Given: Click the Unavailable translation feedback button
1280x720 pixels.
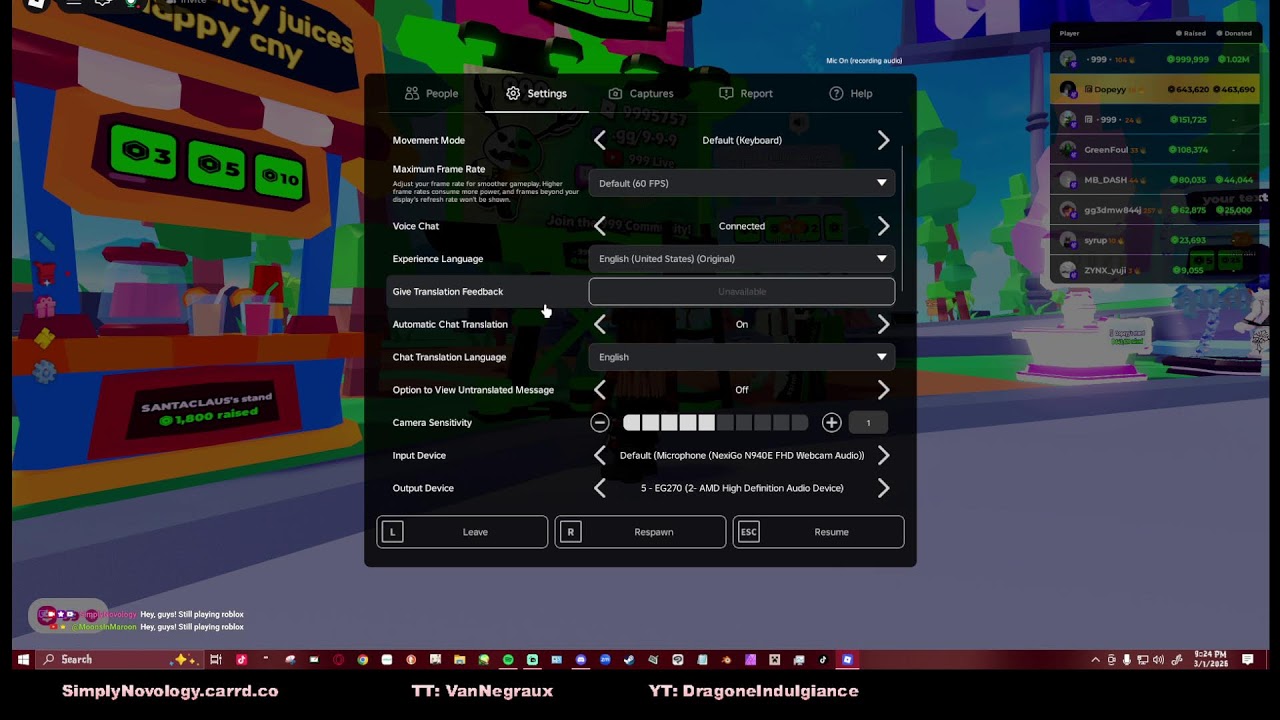Looking at the screenshot, I should coord(742,292).
